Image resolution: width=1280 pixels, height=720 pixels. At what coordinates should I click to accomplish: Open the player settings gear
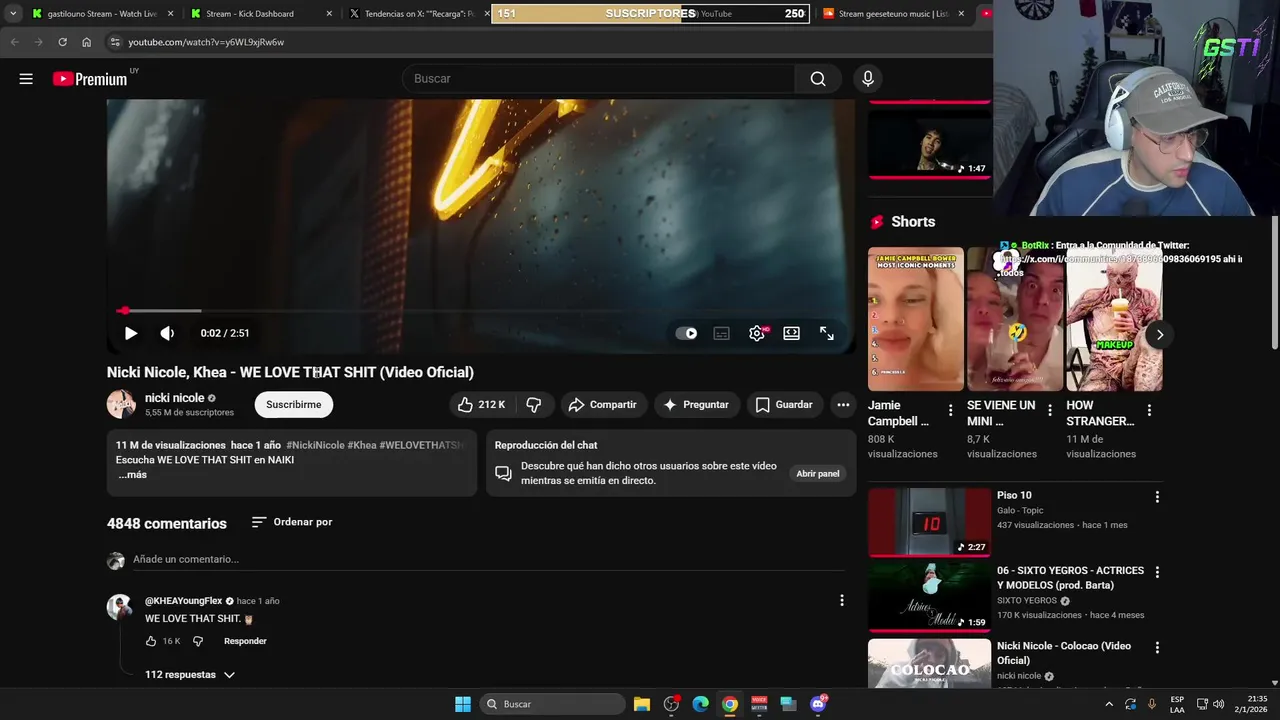757,333
